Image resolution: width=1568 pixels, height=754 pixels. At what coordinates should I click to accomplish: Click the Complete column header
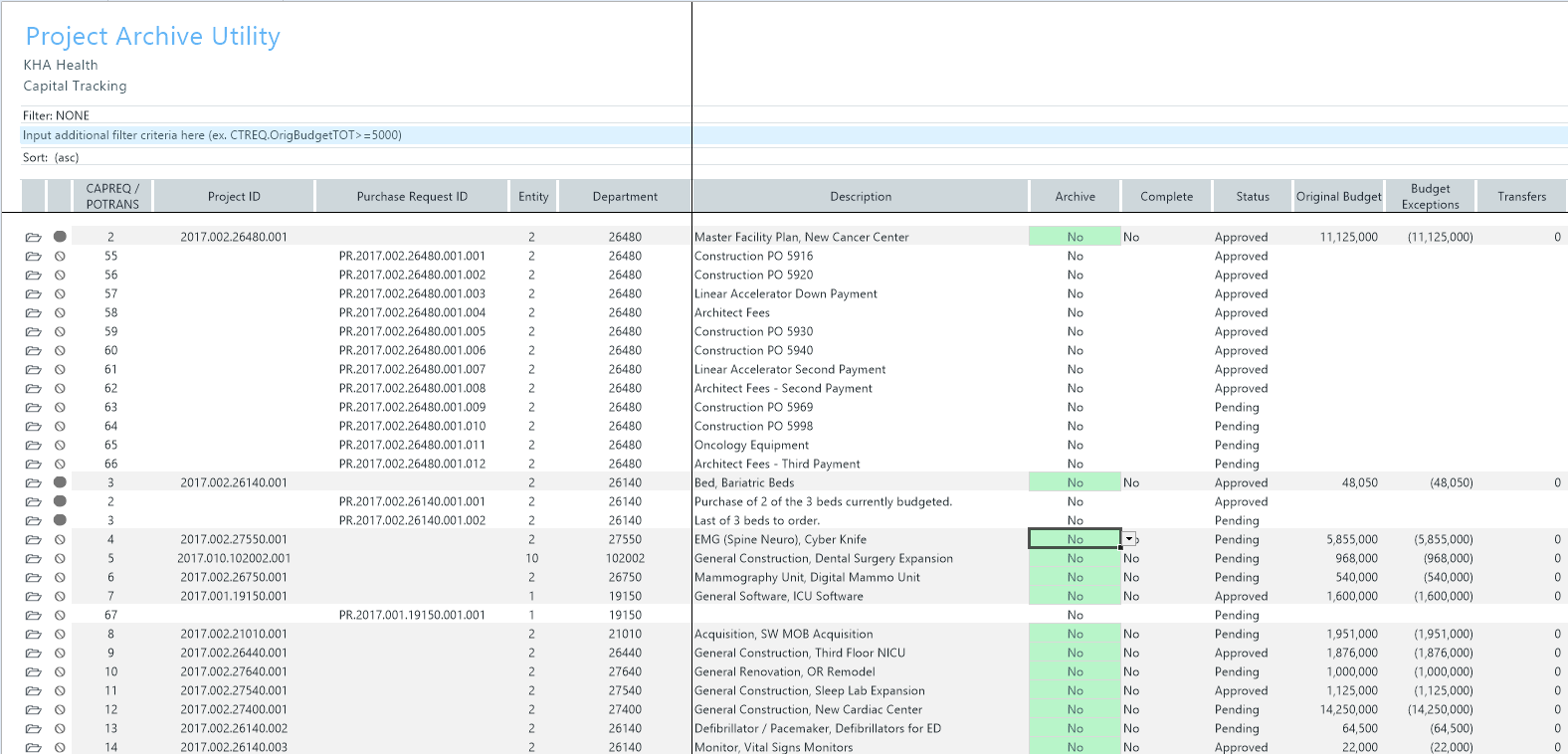[1167, 197]
